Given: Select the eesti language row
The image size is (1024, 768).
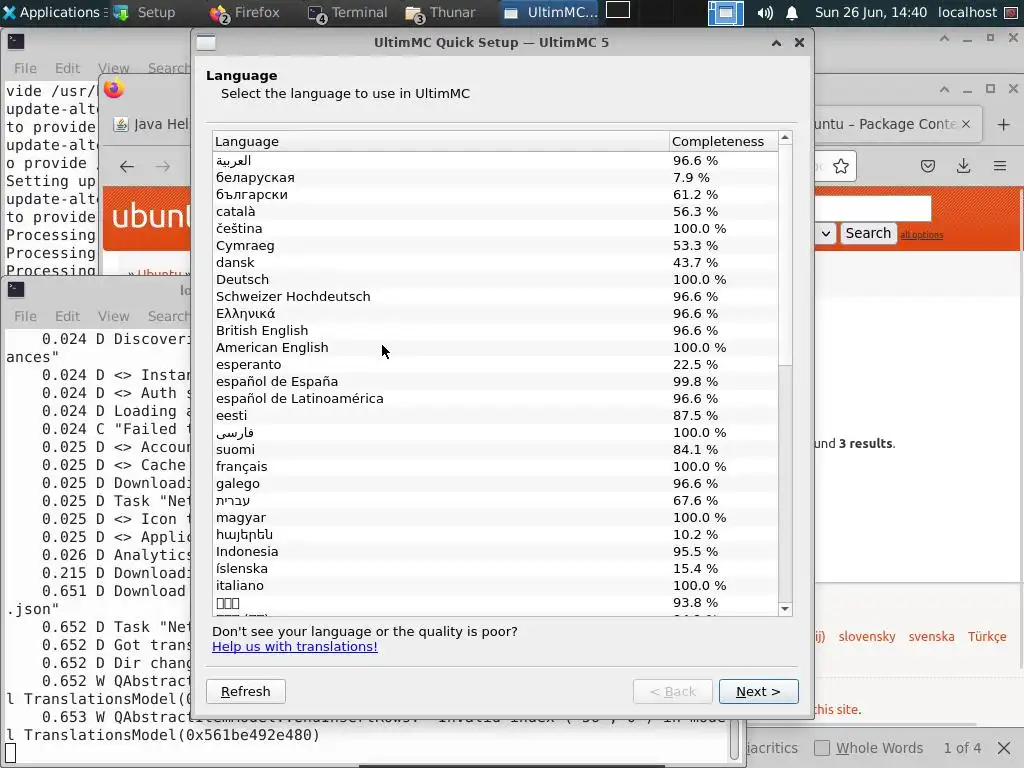Looking at the screenshot, I should pyautogui.click(x=495, y=415).
